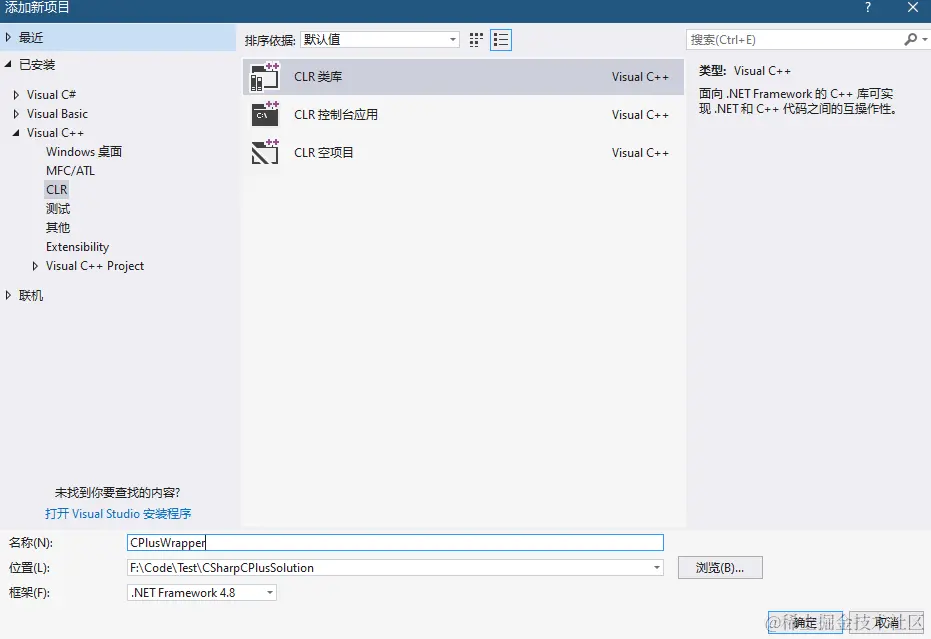Click Visual C++ label on CLR 控制台应用 row

pos(640,115)
